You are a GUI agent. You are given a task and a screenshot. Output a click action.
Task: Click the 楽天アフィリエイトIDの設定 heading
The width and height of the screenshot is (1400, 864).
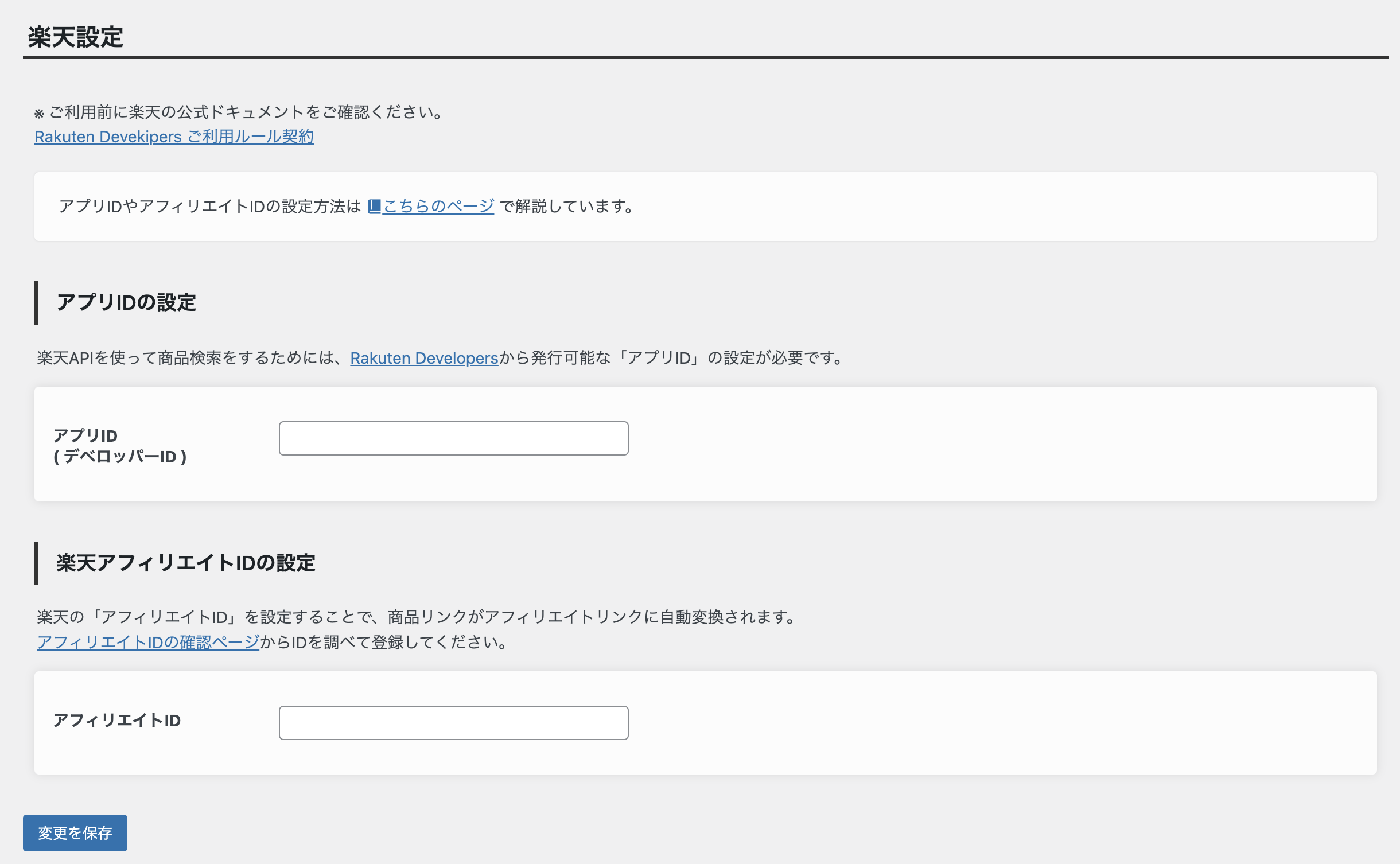click(186, 563)
